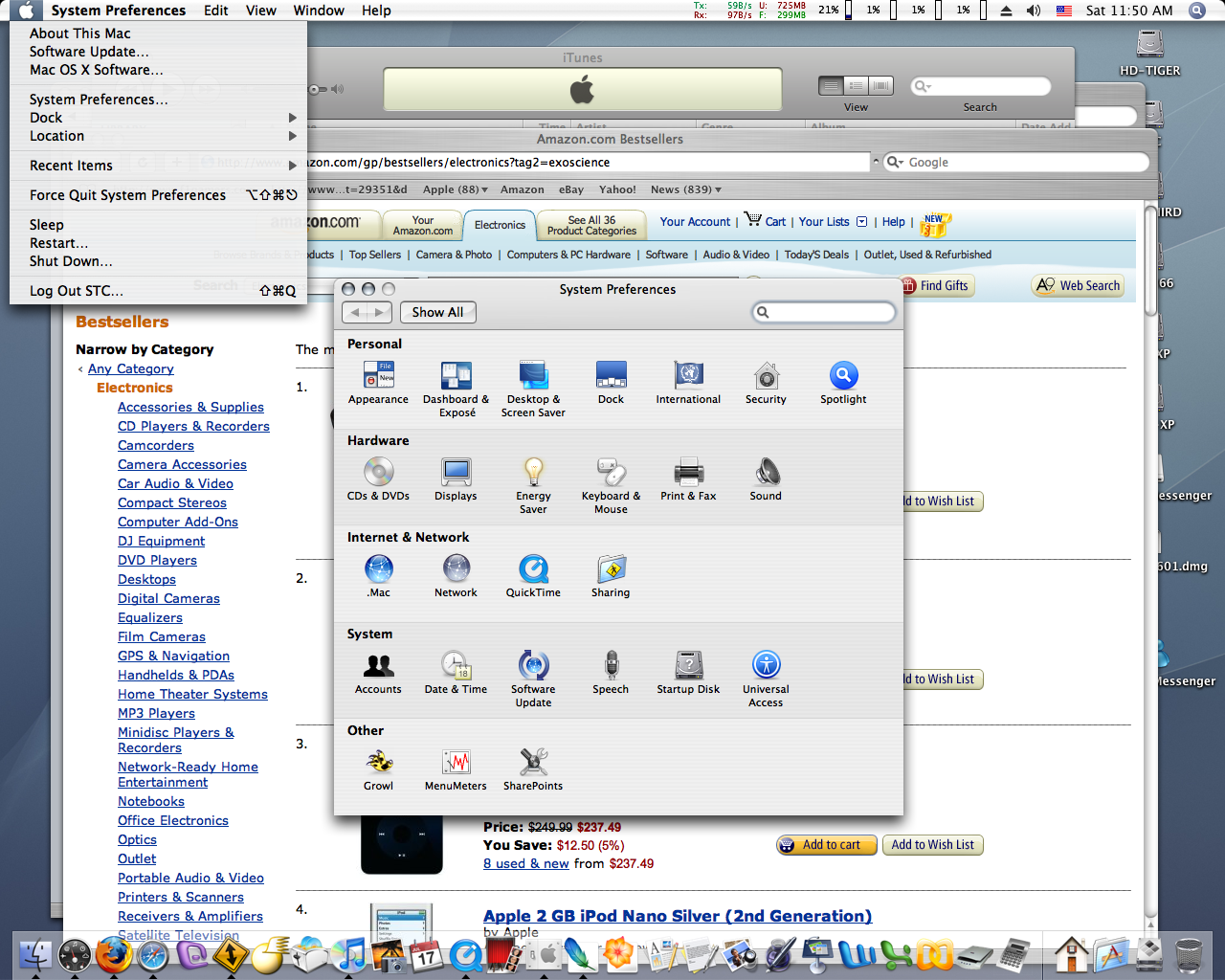Open the Apple (88) bookmarks dropdown in Safari
This screenshot has height=980, width=1225.
click(456, 189)
